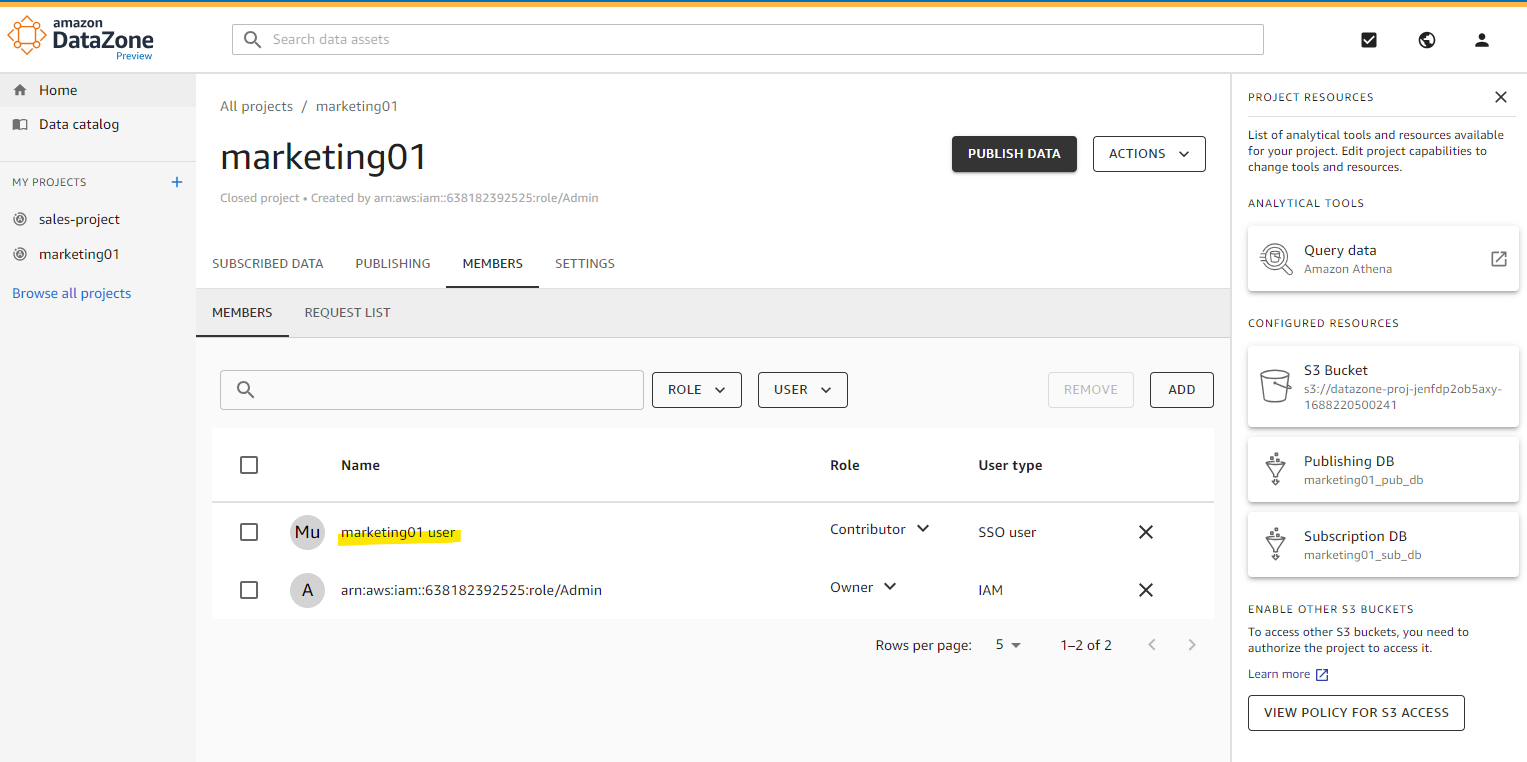Click the marketing01 project target icon
The height and width of the screenshot is (762, 1527).
[x=20, y=254]
